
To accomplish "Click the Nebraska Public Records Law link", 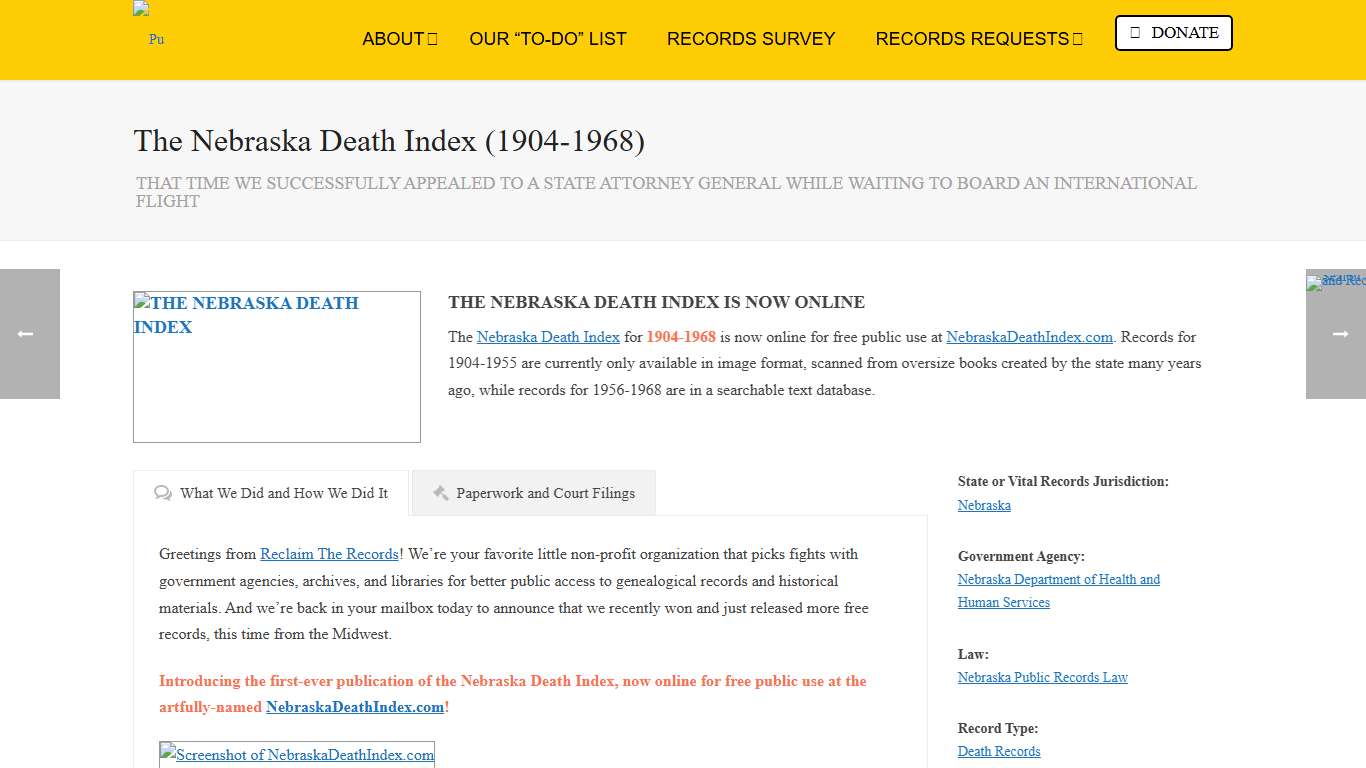I will 1042,677.
